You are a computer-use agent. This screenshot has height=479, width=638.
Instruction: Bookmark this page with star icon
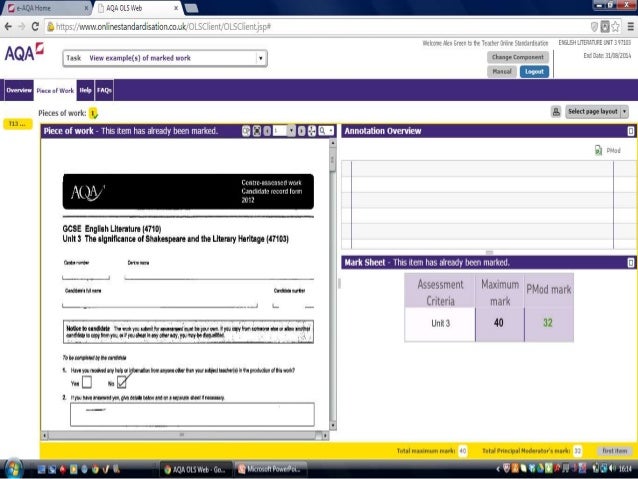[615, 27]
